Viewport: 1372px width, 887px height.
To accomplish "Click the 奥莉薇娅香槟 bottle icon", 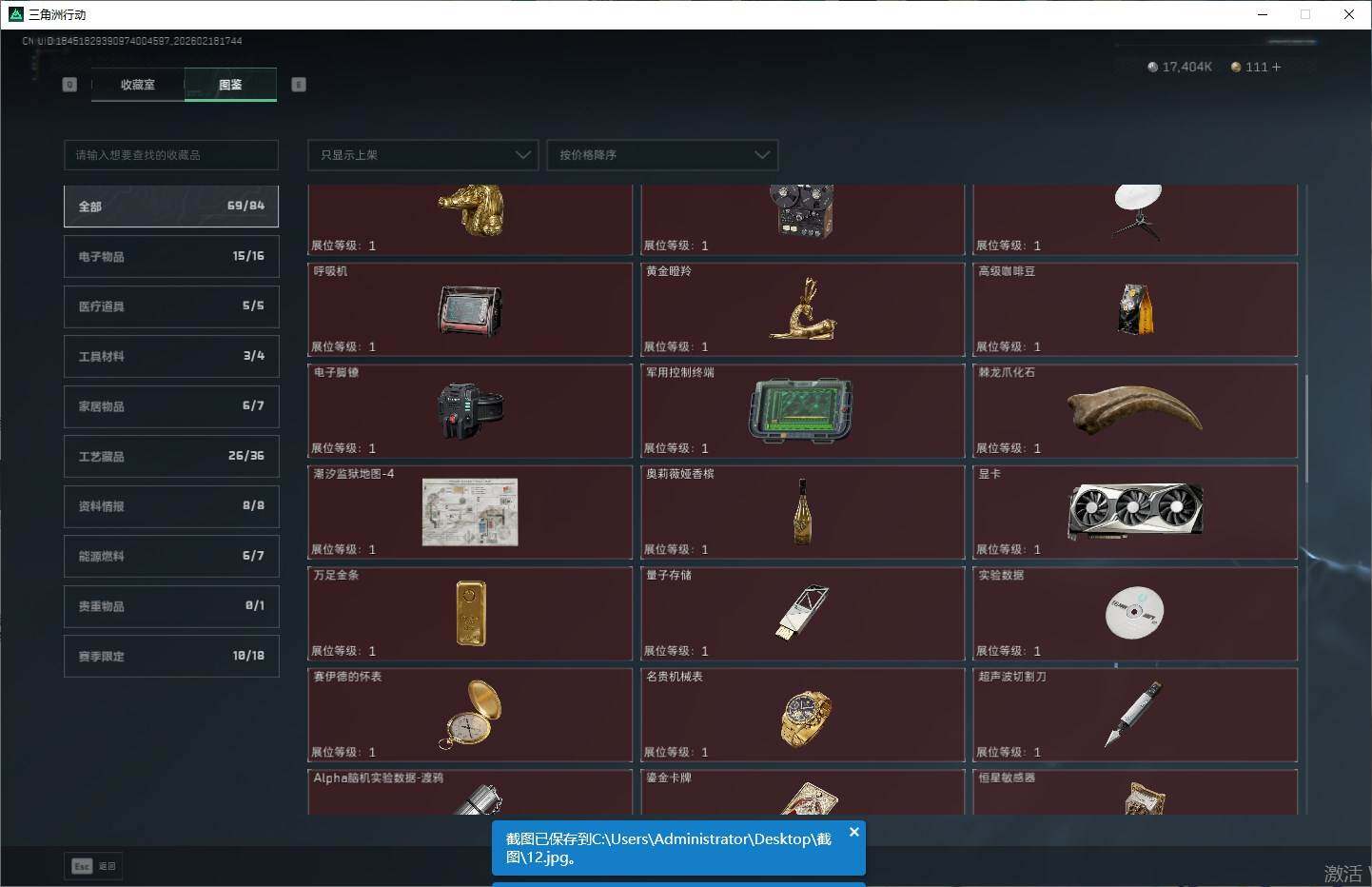I will [803, 512].
